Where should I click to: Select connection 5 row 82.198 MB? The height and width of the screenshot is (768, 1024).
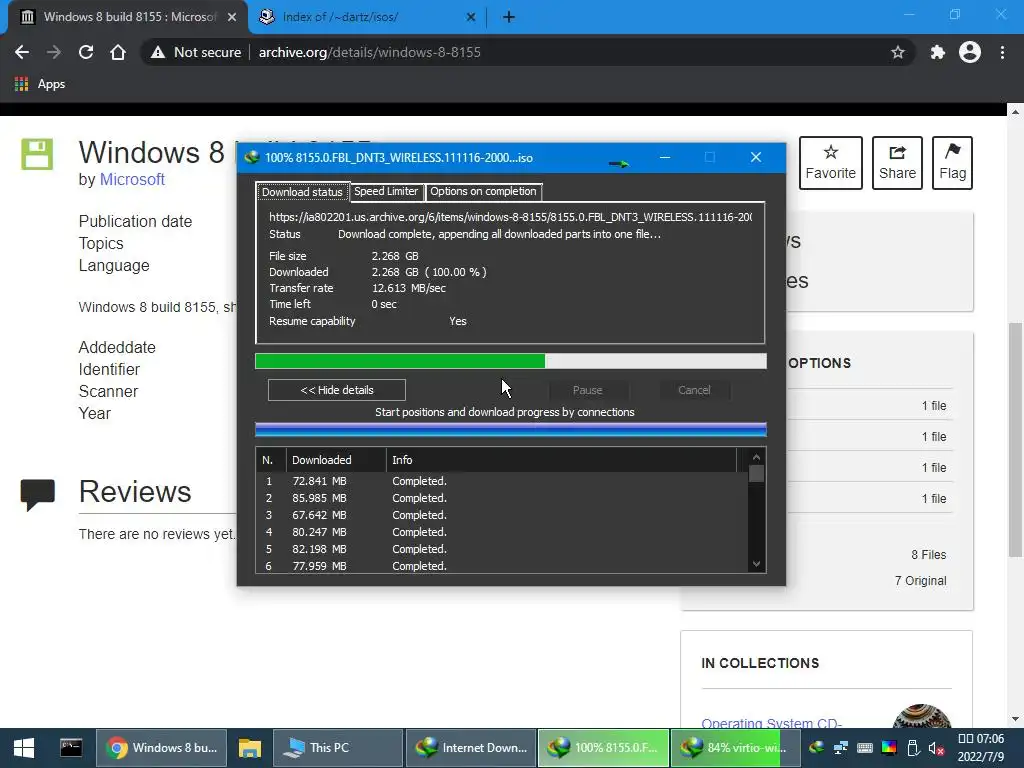point(502,549)
